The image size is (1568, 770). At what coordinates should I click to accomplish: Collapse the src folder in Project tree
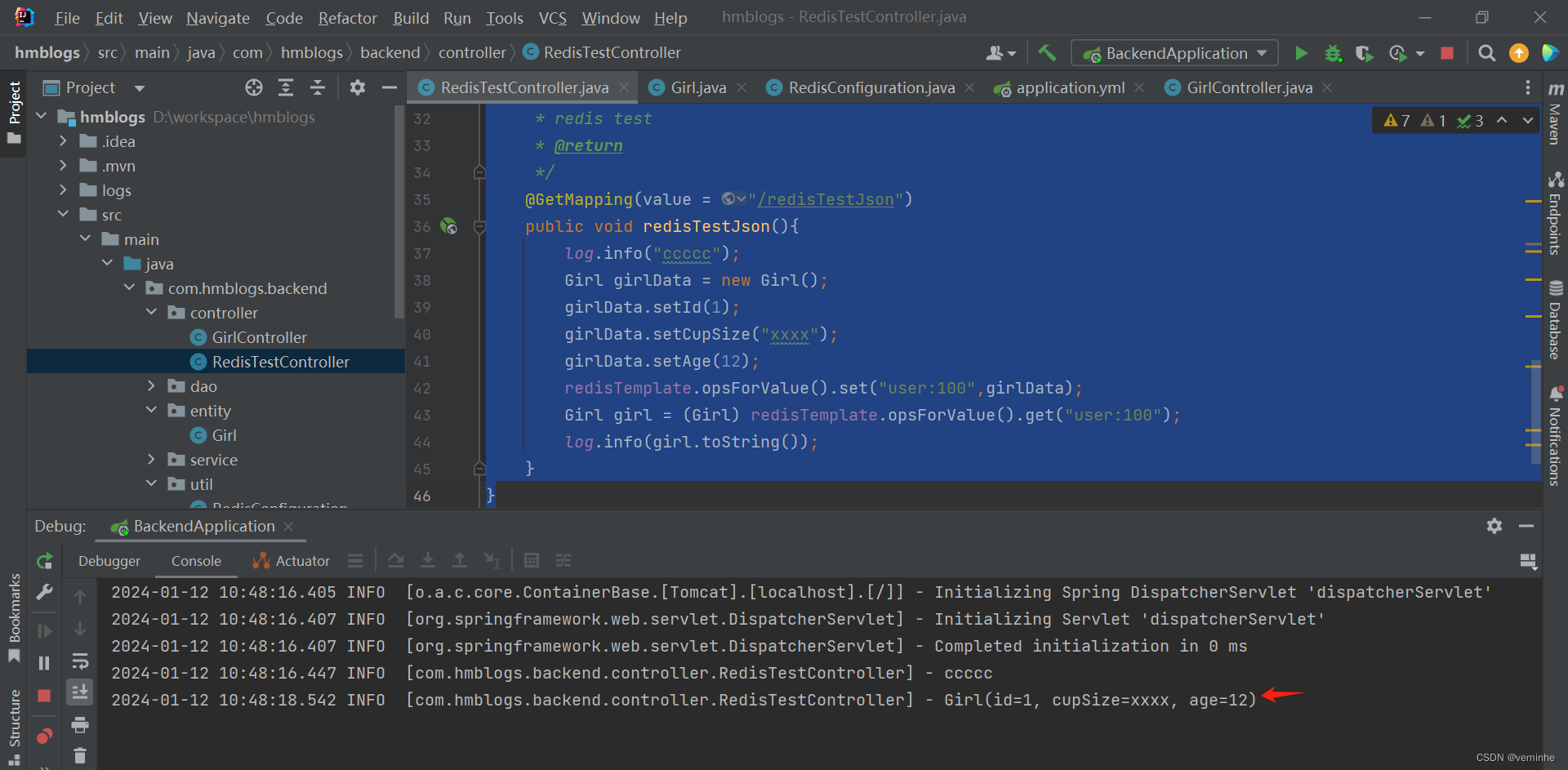[64, 215]
